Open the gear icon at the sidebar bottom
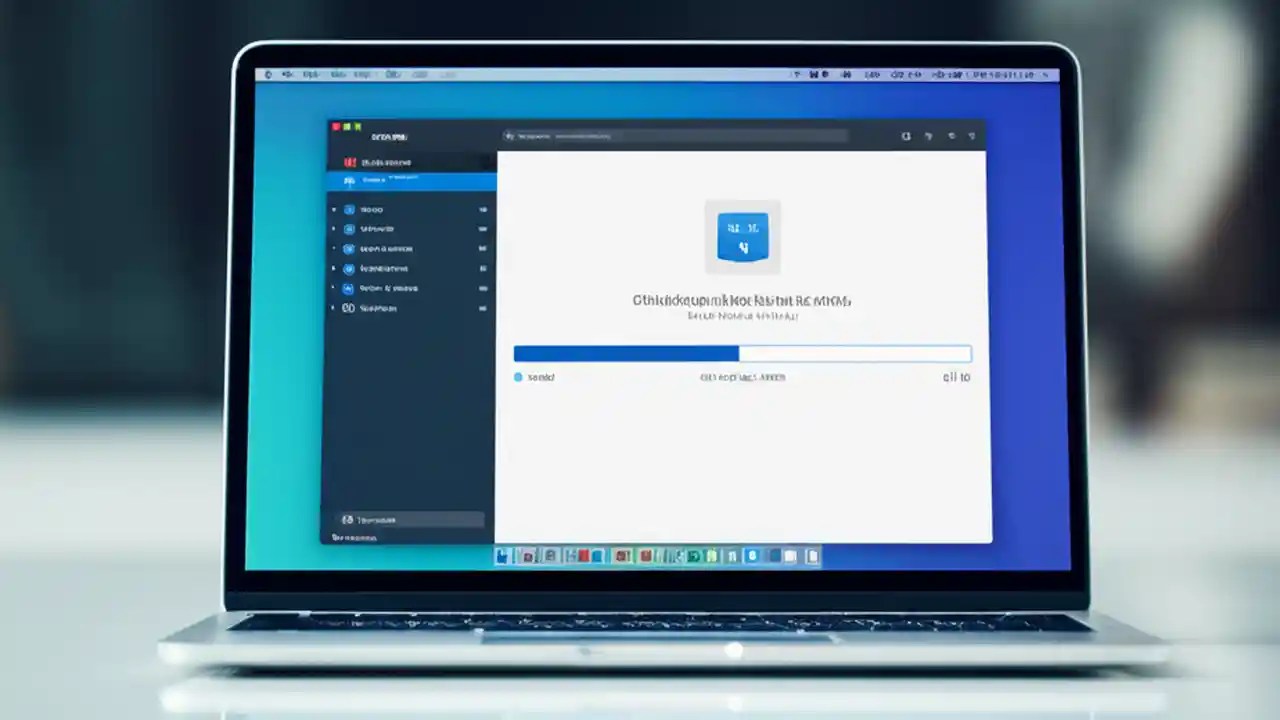 pos(347,519)
